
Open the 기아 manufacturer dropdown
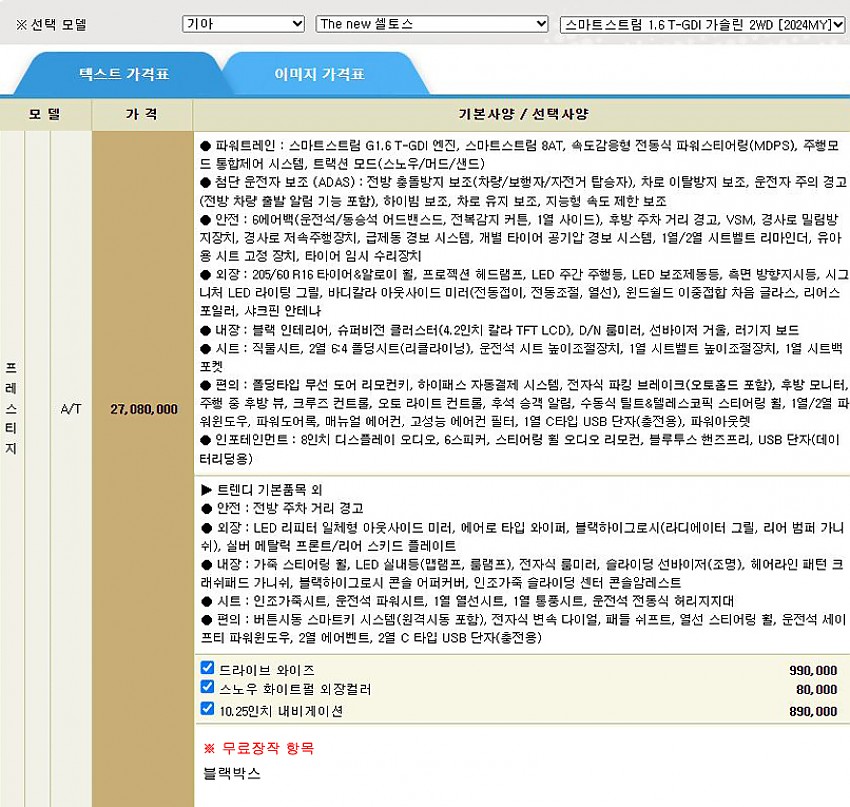coord(243,24)
